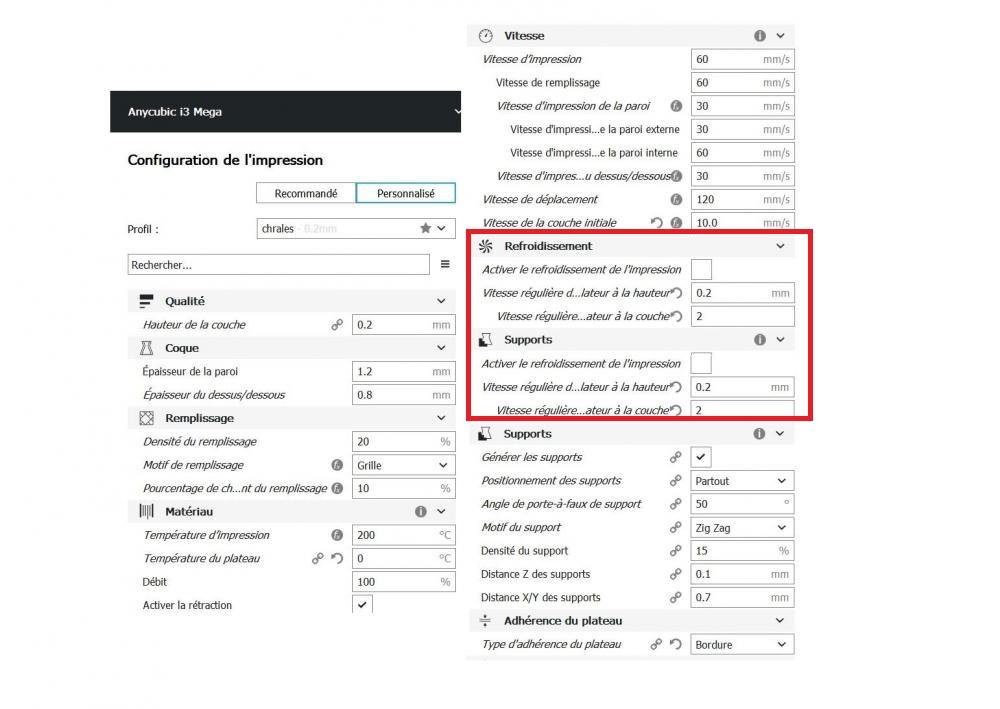
Task: Toggle Activer la rétraction checkbox
Action: 362,604
